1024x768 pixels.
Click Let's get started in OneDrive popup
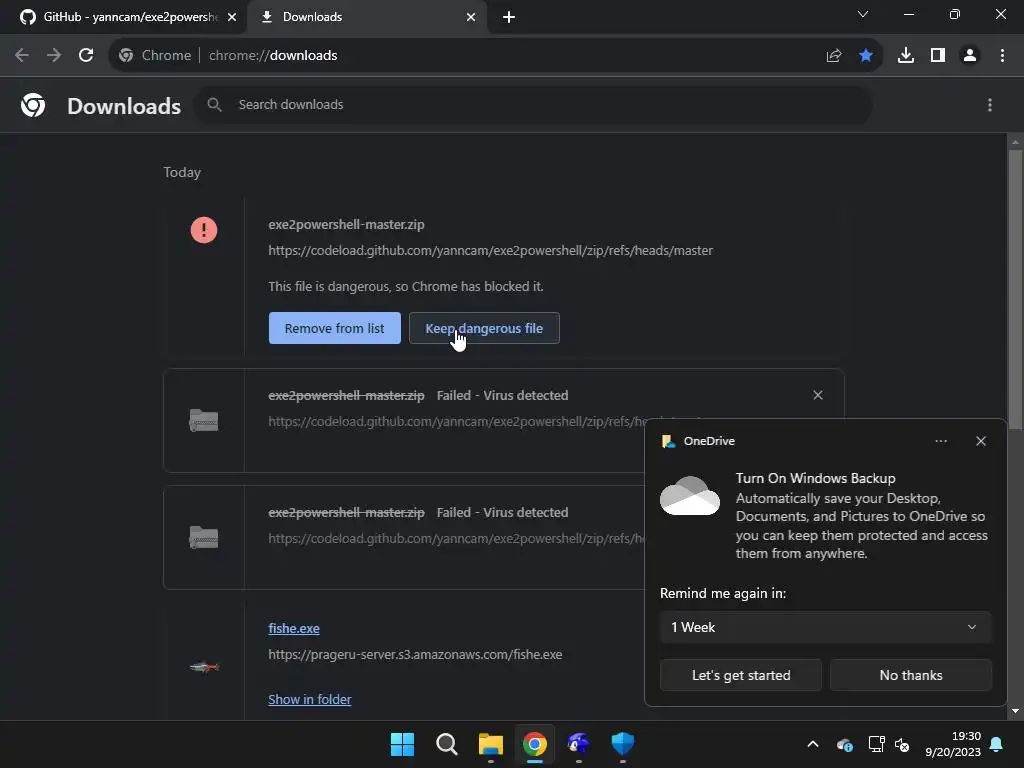(x=741, y=675)
